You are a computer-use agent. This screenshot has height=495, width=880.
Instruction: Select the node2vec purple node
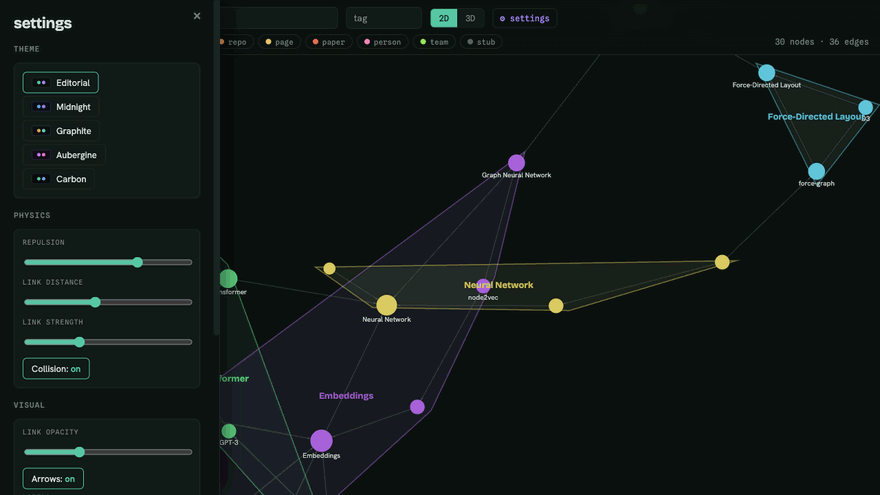click(x=483, y=286)
